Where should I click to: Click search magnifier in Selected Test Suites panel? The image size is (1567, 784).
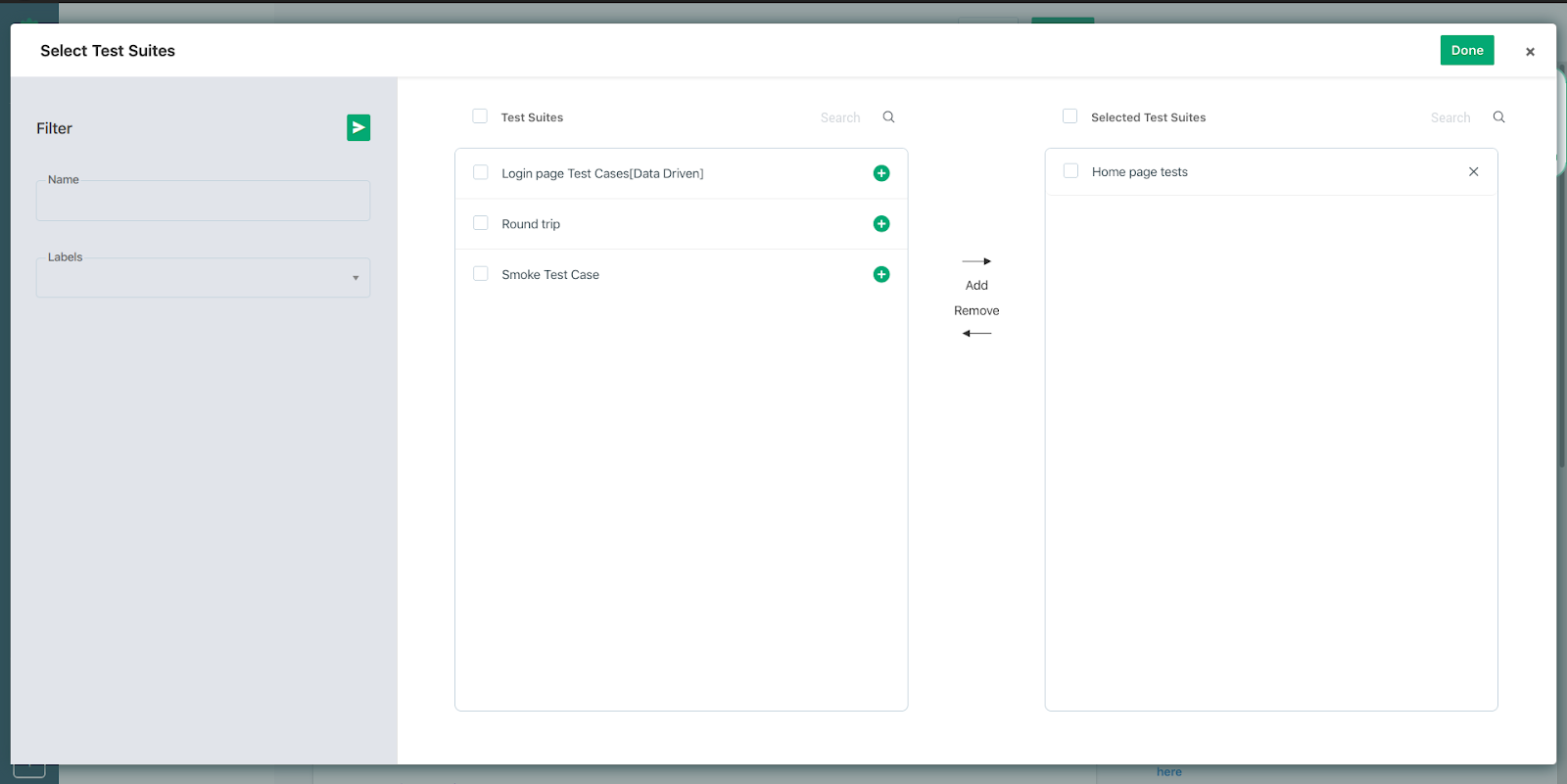1498,117
